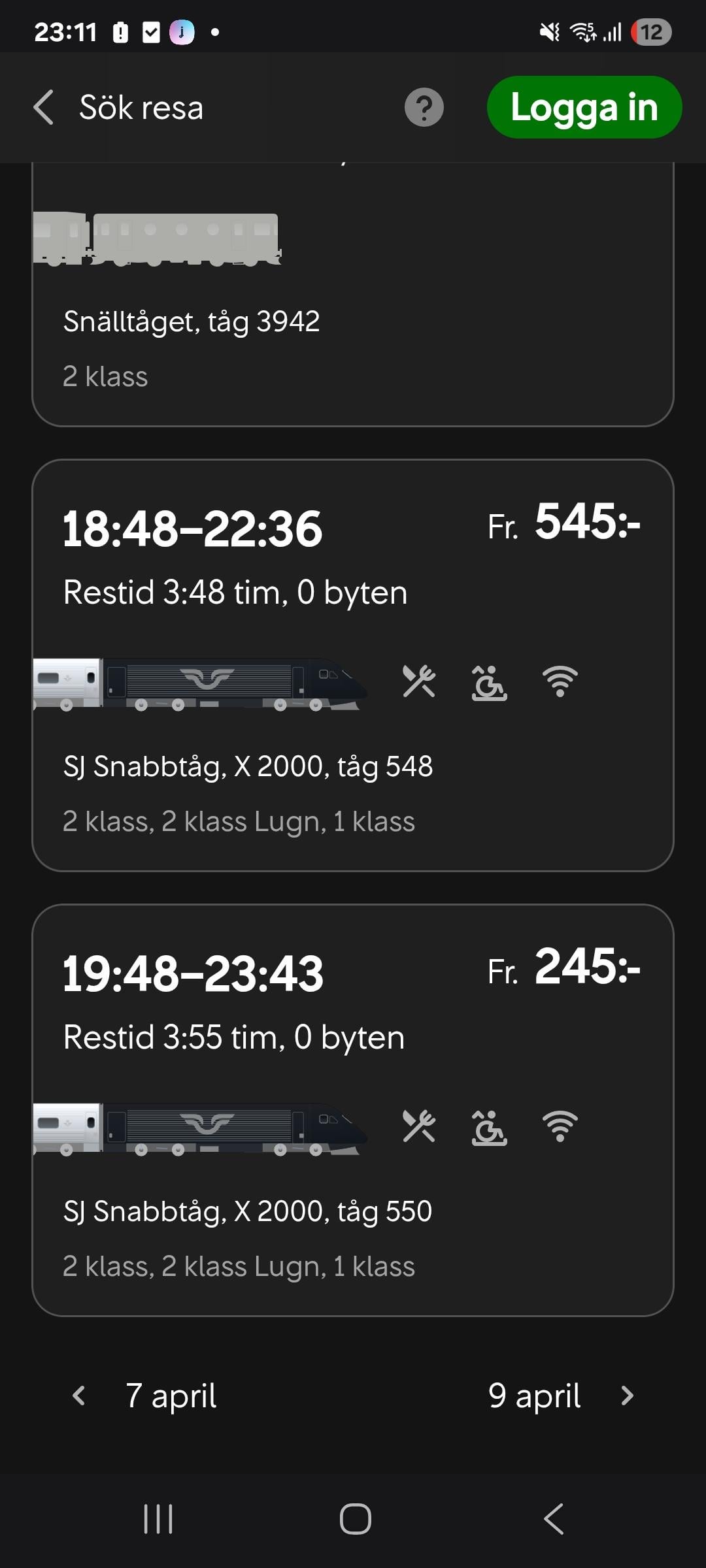
Task: Open Android recent apps button
Action: pyautogui.click(x=158, y=1519)
